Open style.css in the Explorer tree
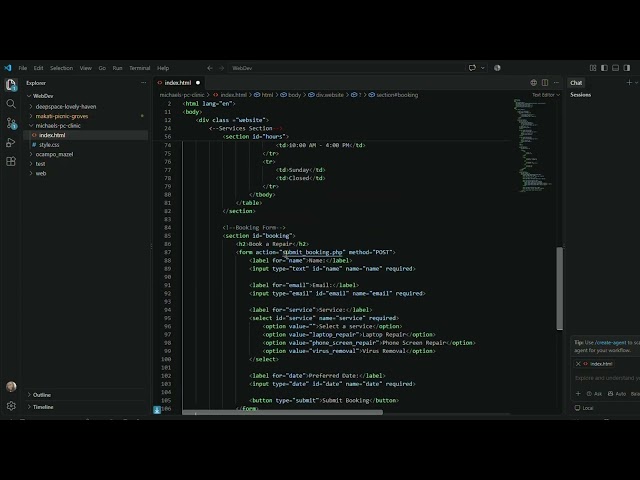 (x=49, y=144)
